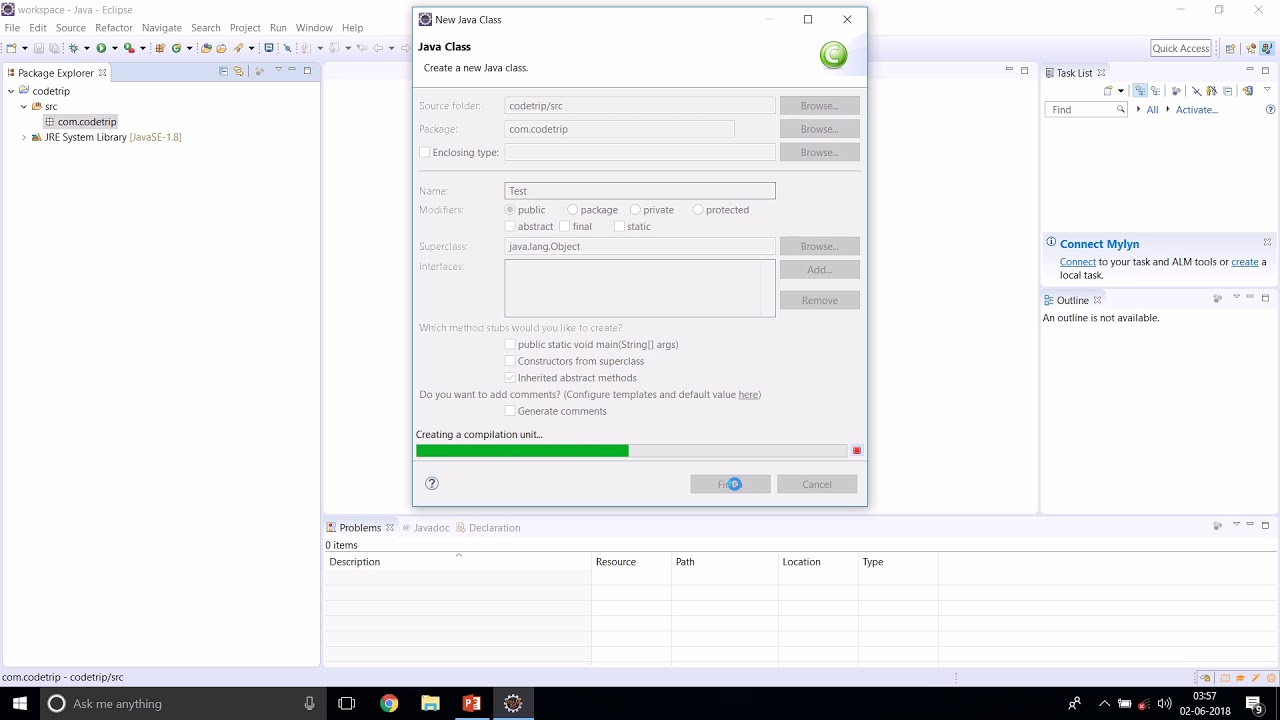Screen dimensions: 1280x720
Task: Click the Debug bug icon
Action: coord(73,48)
